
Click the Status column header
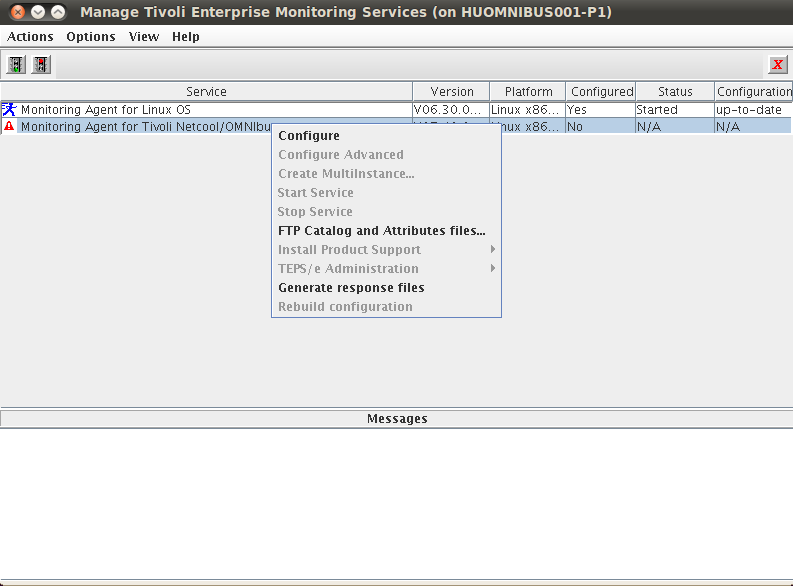(675, 92)
